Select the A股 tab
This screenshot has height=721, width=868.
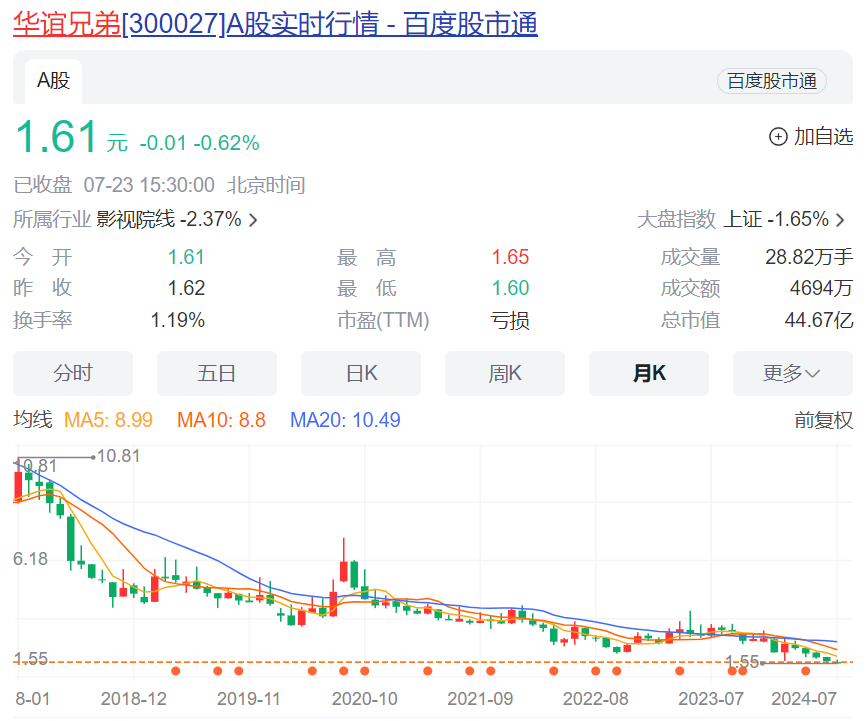(x=54, y=81)
